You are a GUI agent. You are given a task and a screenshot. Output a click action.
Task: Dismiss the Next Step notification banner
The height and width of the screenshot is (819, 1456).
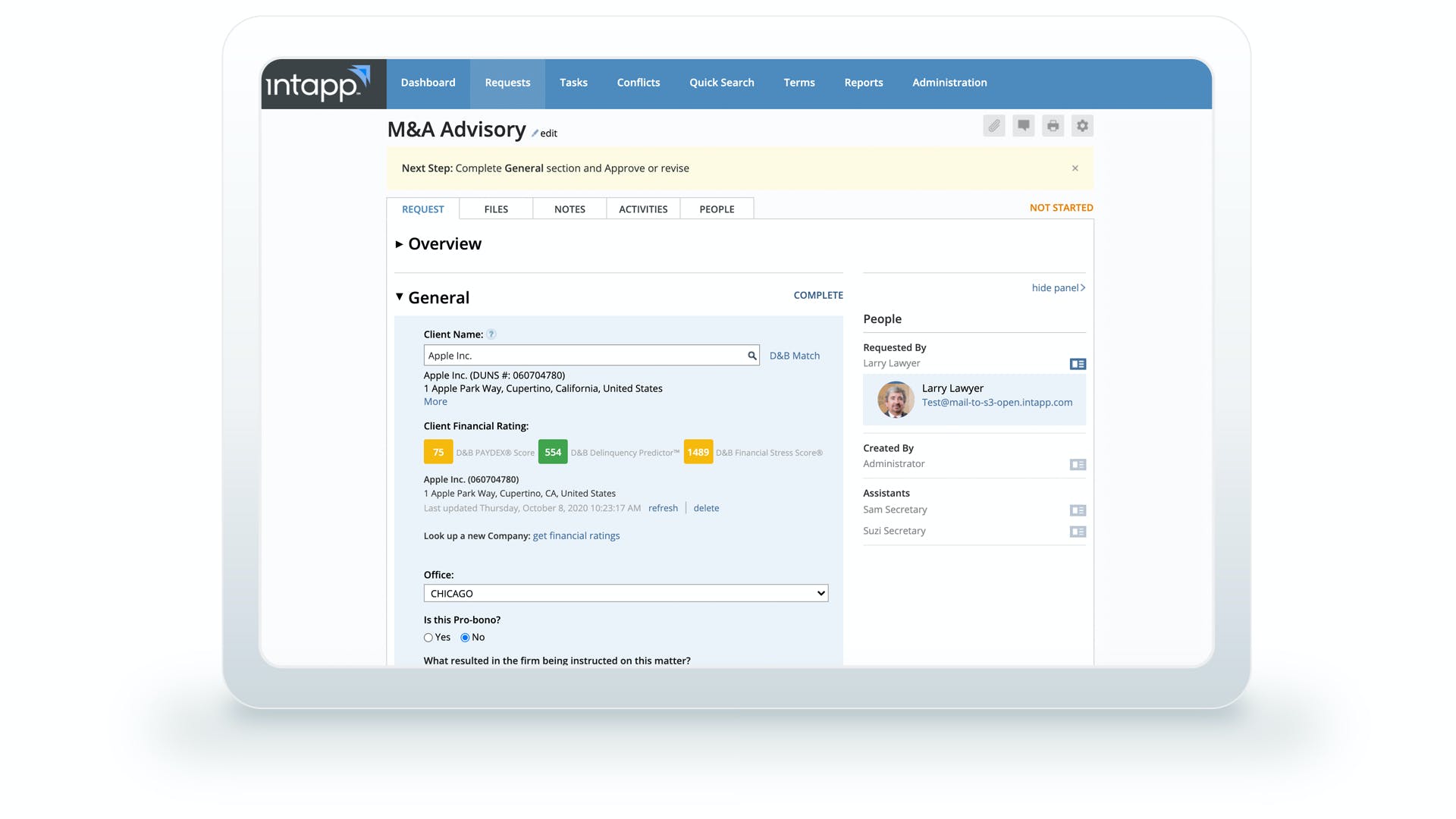tap(1075, 168)
